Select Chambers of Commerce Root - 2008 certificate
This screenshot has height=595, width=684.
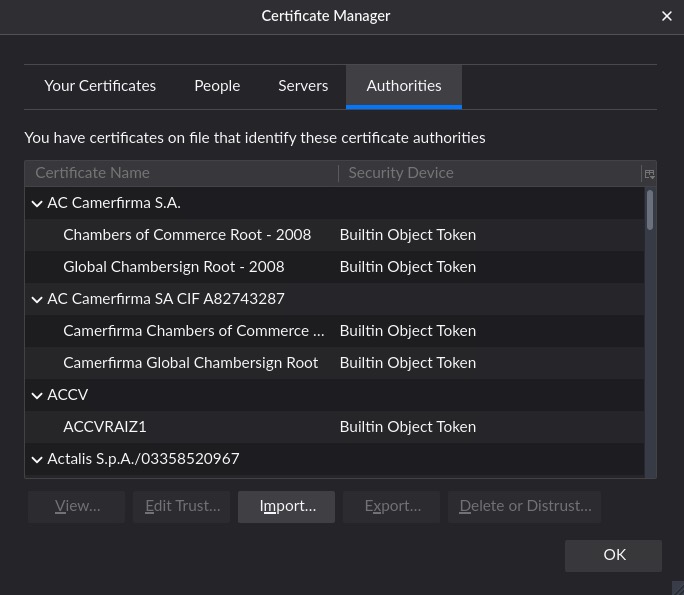[187, 235]
